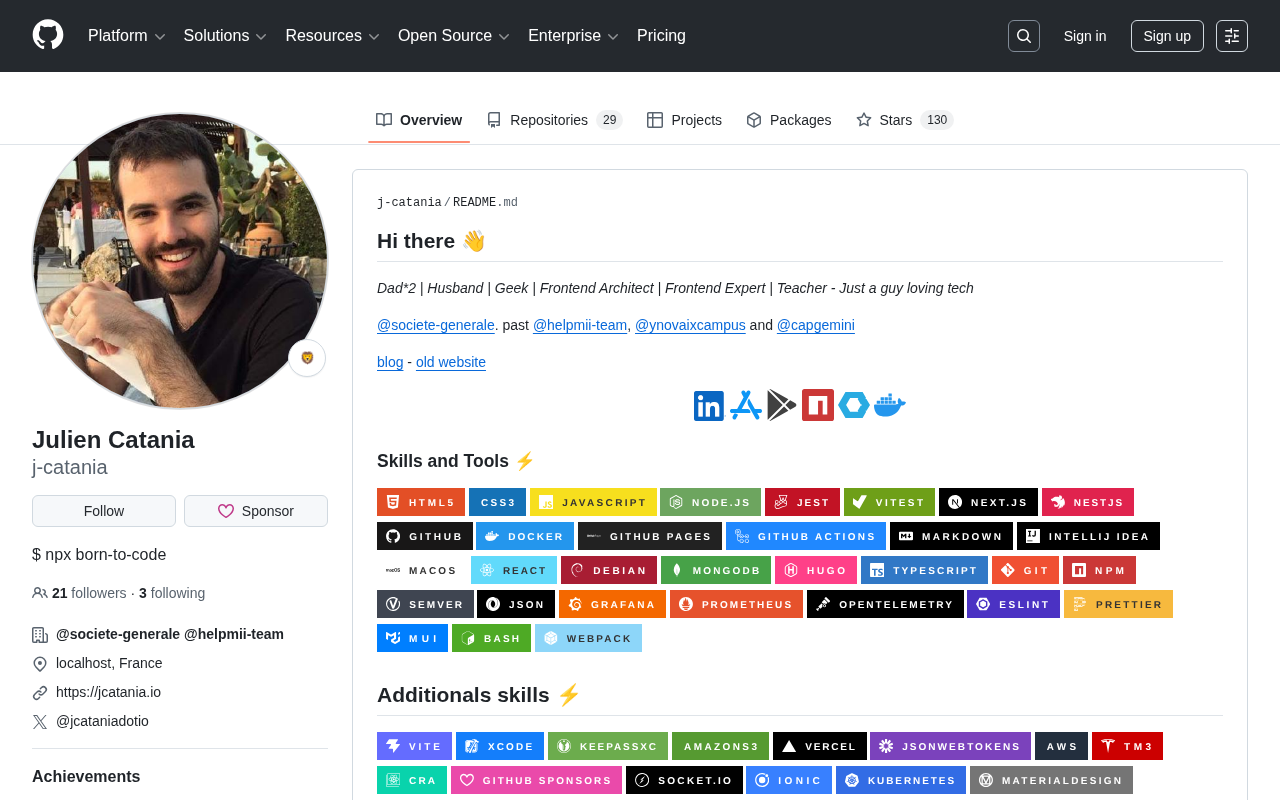
Task: Click the GitHub Pages badge
Action: coord(650,536)
